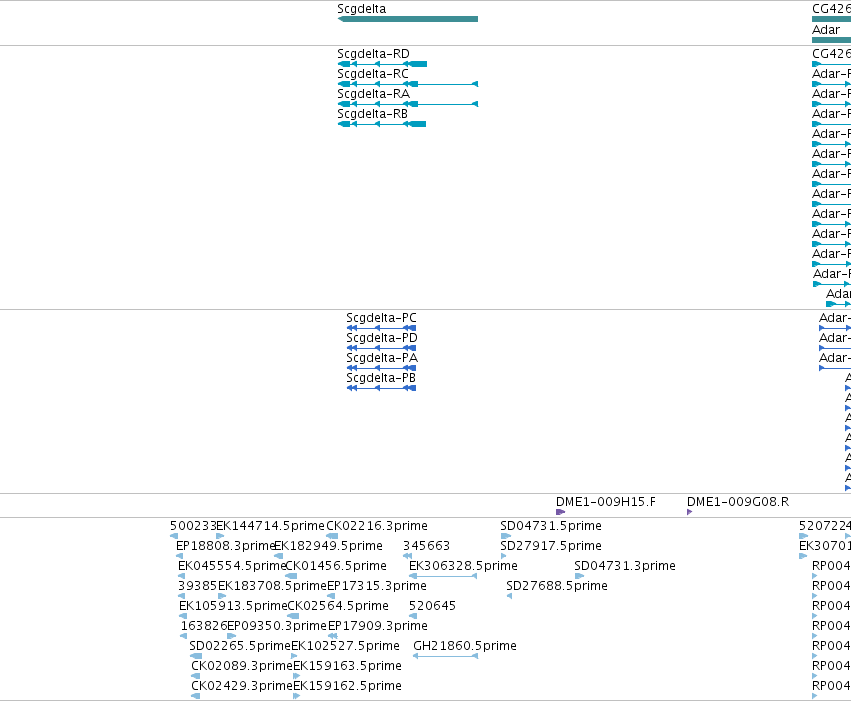Click the 520645 EST label
The image size is (851, 701).
click(433, 606)
